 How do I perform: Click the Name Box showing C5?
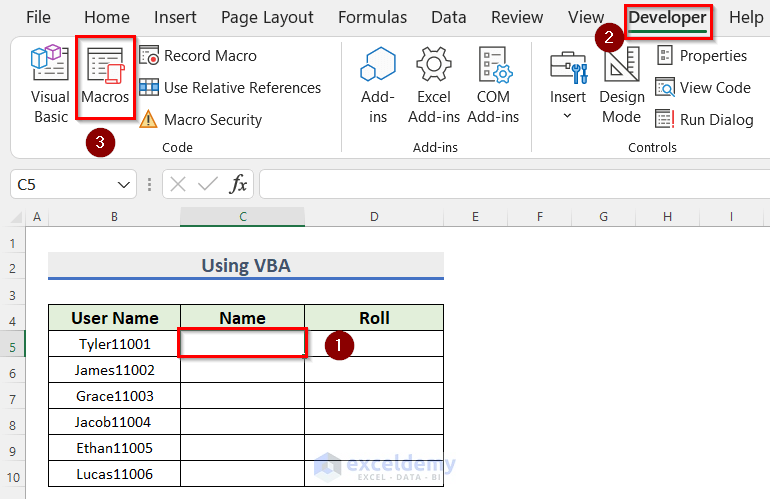[63, 185]
